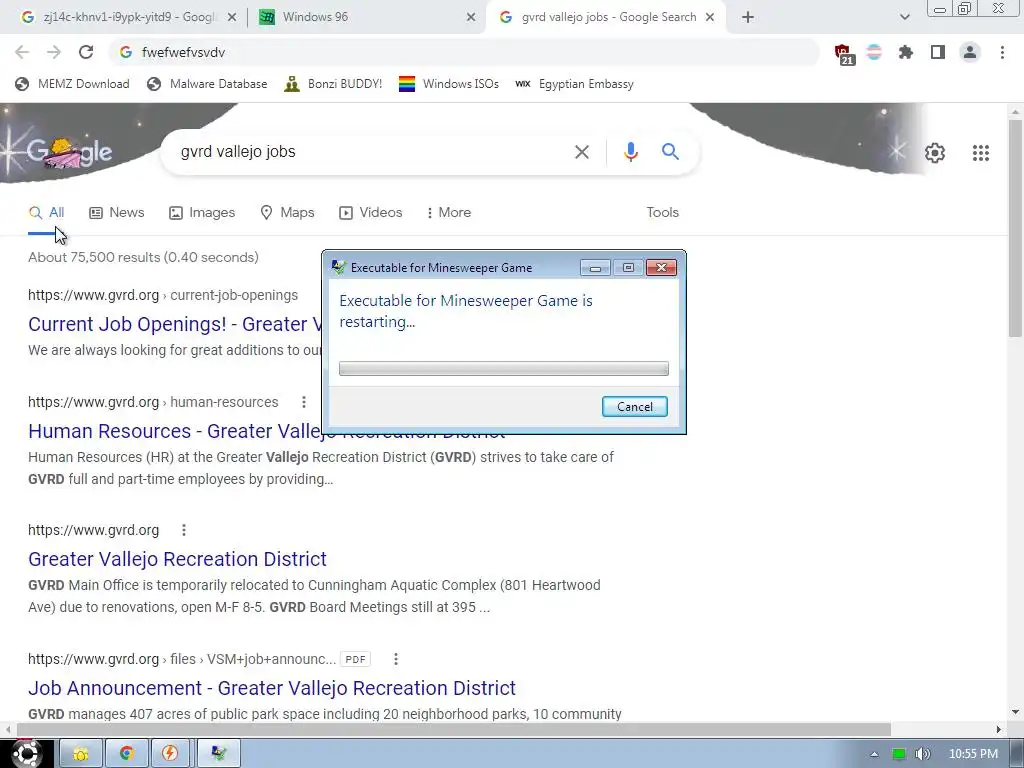Open the Google apps grid
Screen dimensions: 1024x768
[x=980, y=153]
